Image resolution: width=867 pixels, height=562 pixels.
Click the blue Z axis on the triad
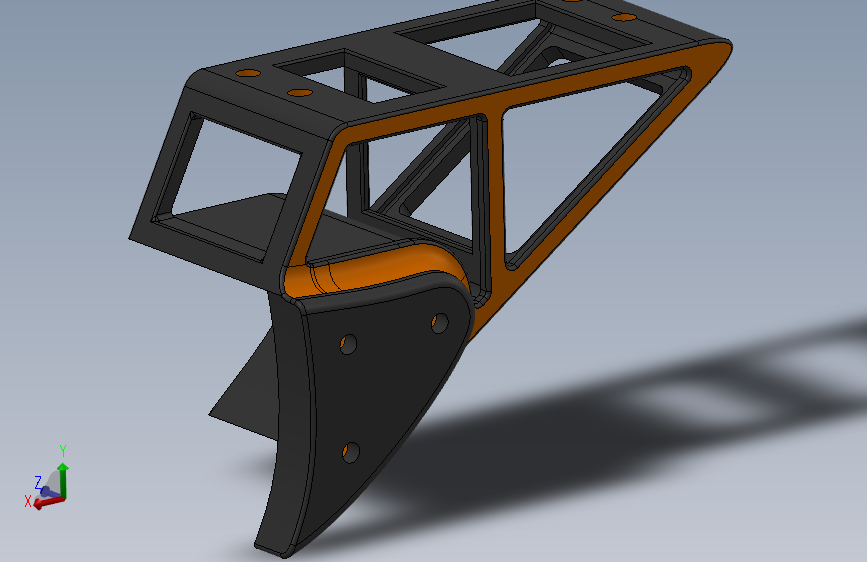pyautogui.click(x=49, y=491)
